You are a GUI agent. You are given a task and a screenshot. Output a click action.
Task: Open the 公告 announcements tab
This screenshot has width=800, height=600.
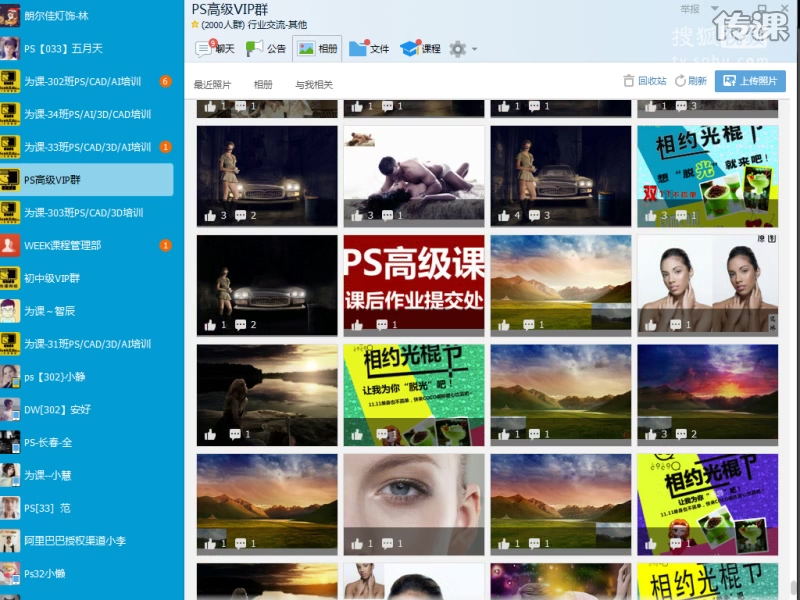266,48
